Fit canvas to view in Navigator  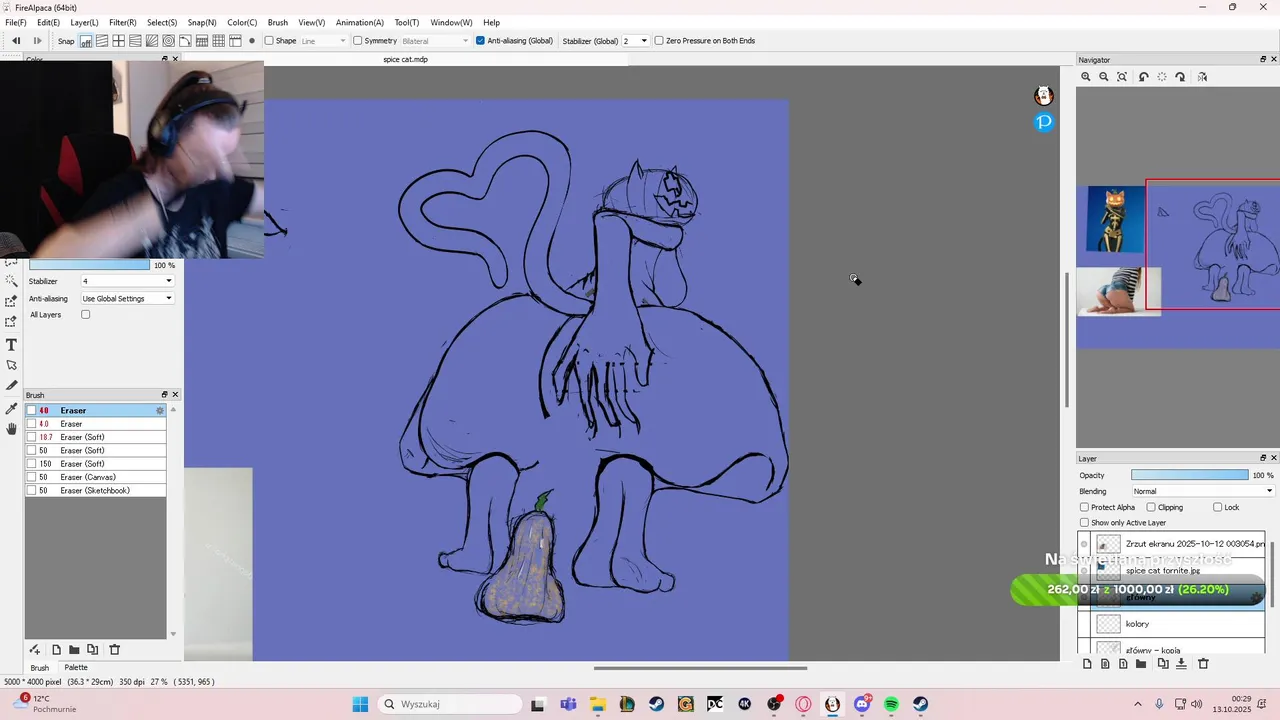click(x=1122, y=77)
